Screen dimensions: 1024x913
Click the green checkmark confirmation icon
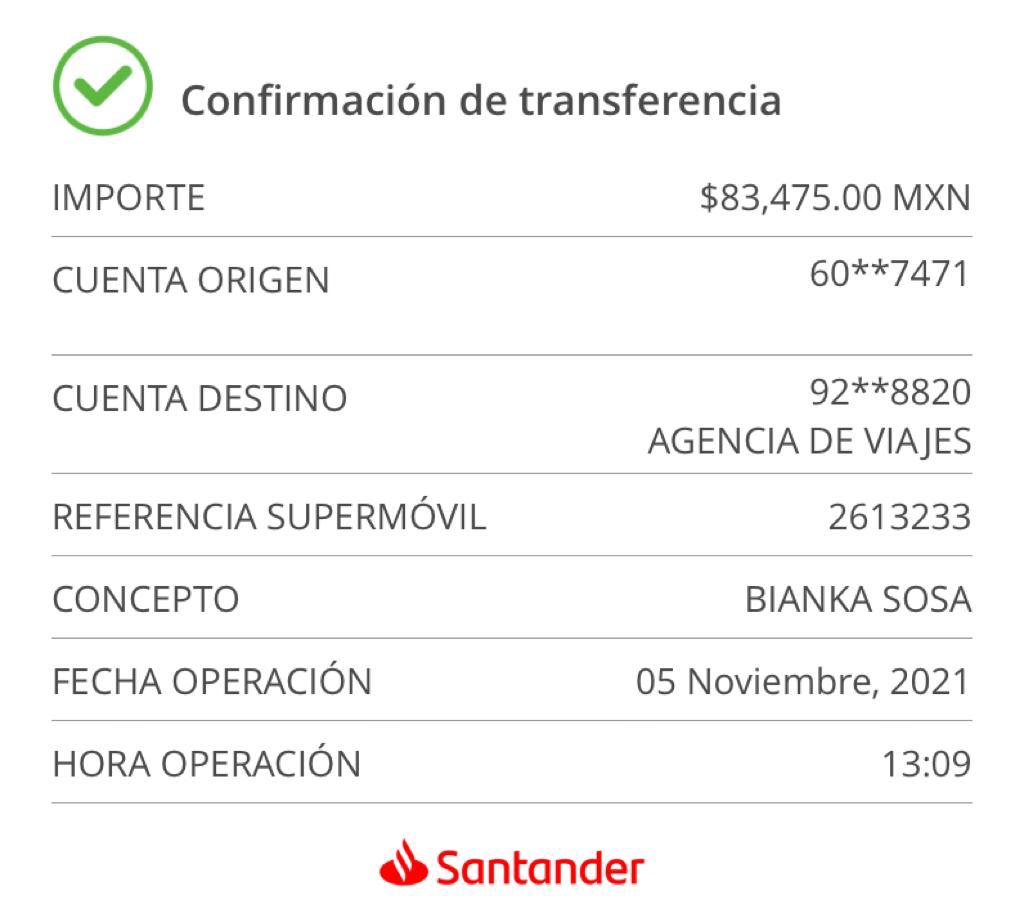103,86
